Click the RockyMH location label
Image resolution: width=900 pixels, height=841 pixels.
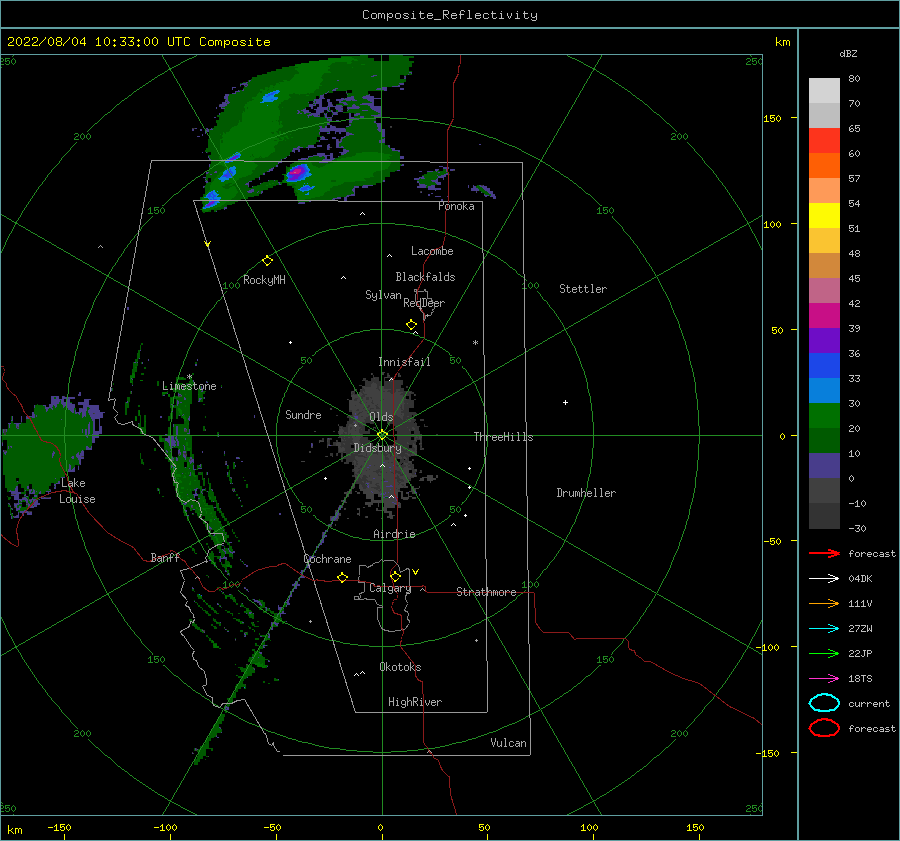[264, 280]
